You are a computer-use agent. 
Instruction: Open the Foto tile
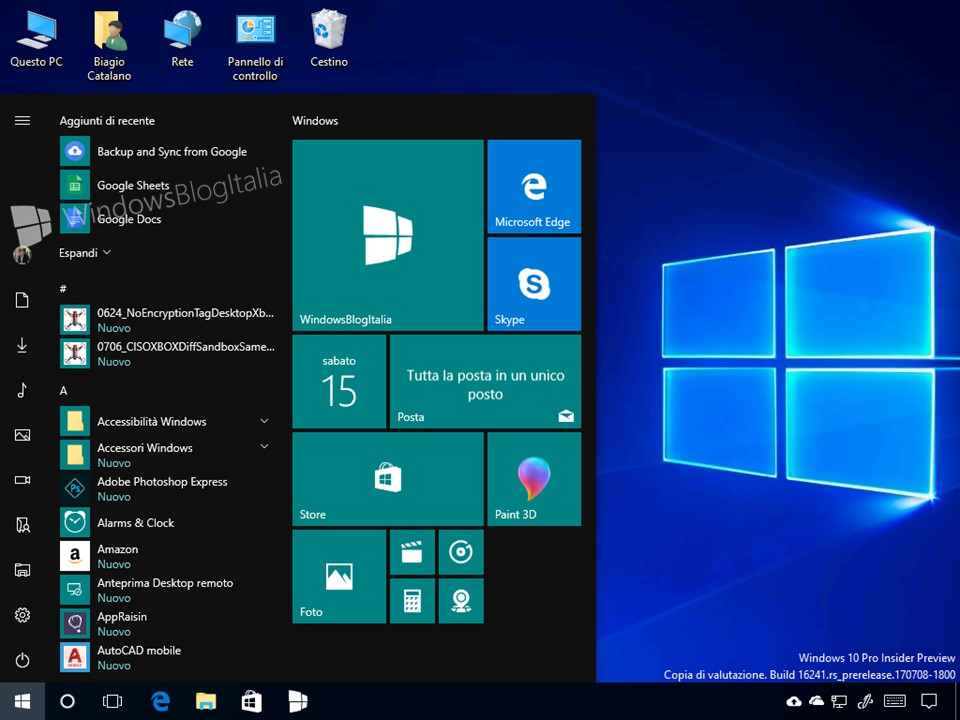tap(339, 577)
